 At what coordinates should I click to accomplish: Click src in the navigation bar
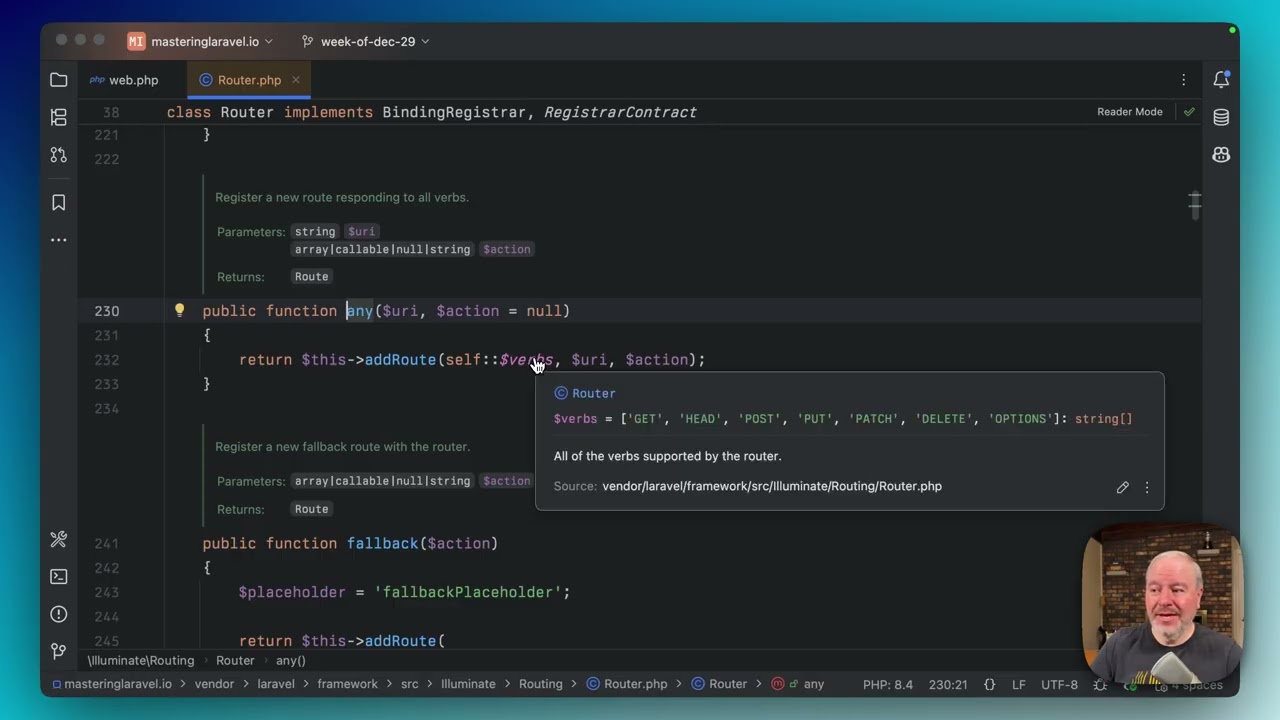coord(410,685)
